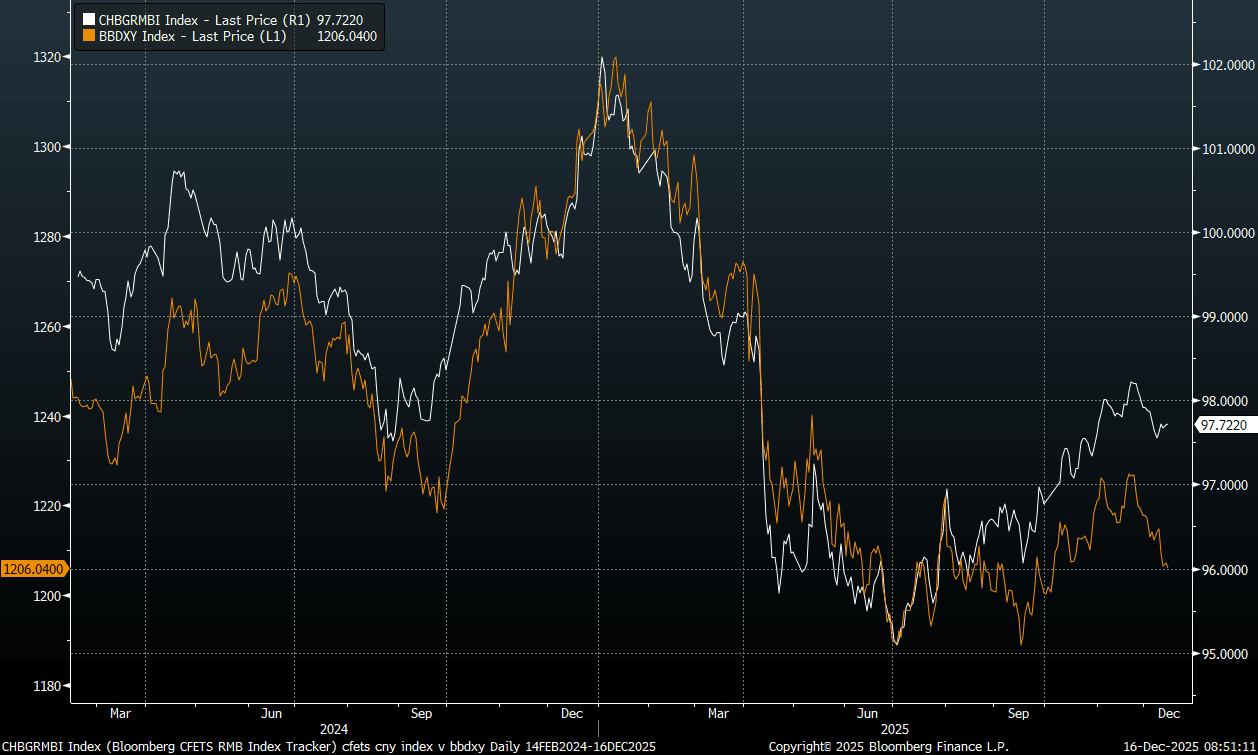The height and width of the screenshot is (755, 1258).
Task: Click the white CHBGRMBI legend color swatch
Action: point(88,19)
